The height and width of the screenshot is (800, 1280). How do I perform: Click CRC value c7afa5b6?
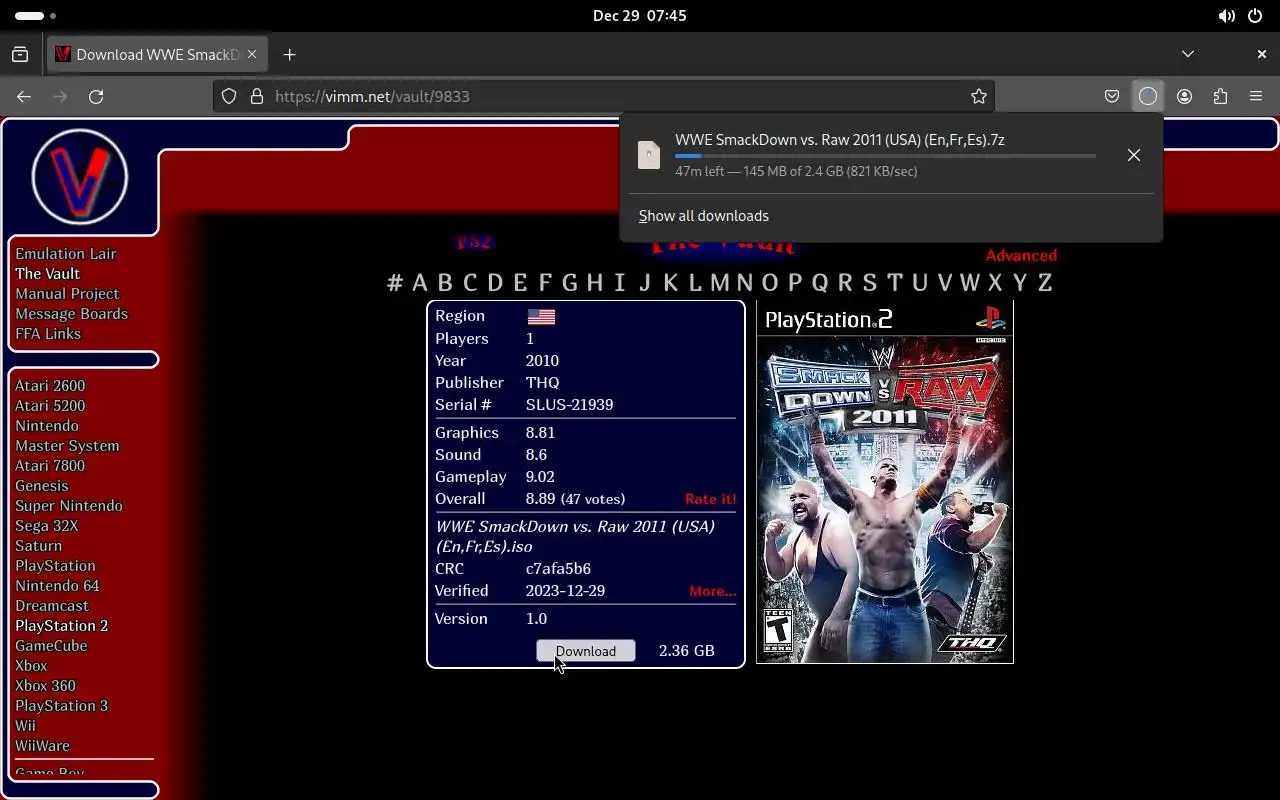click(x=558, y=569)
